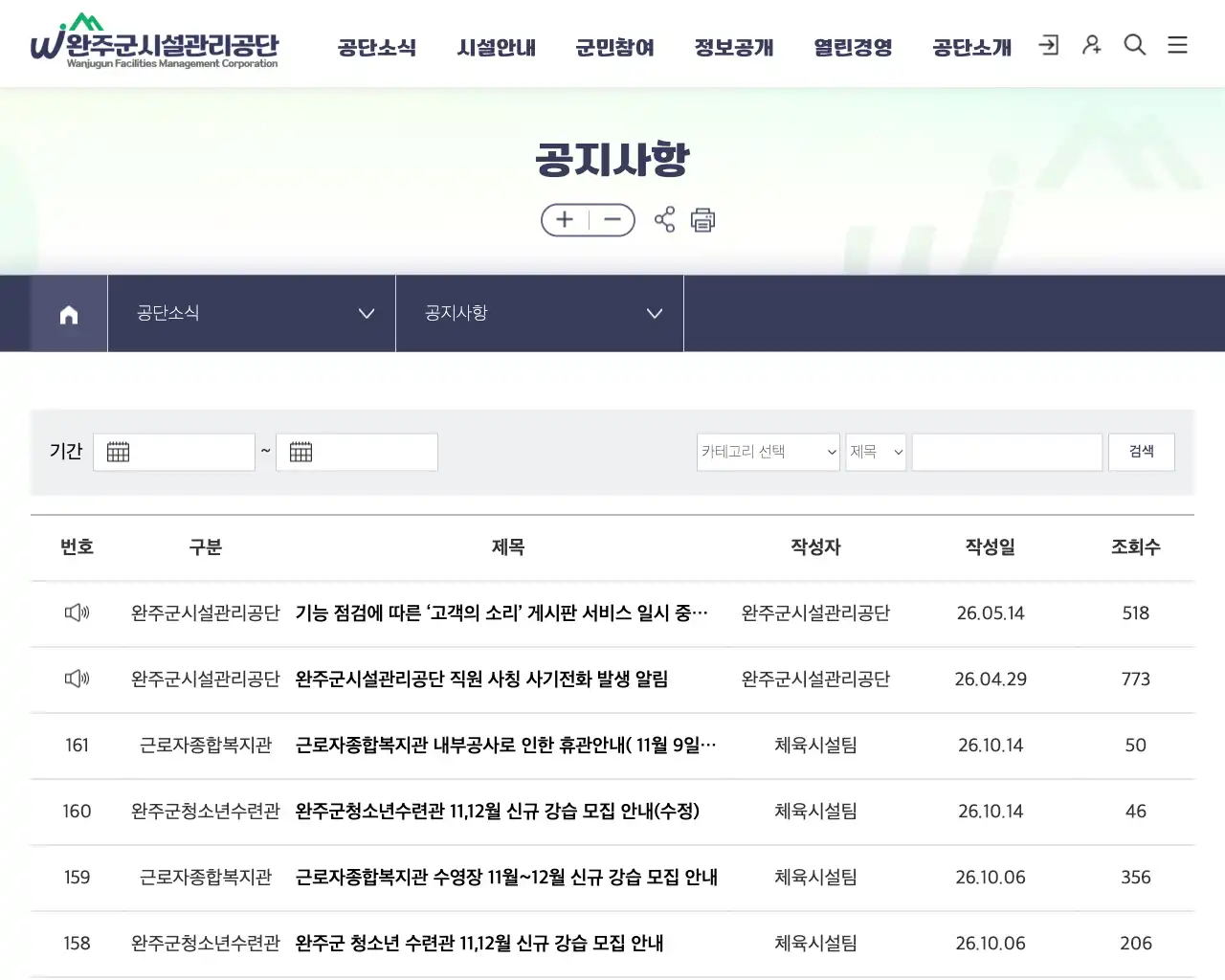Click the 구분 column header

pos(206,547)
